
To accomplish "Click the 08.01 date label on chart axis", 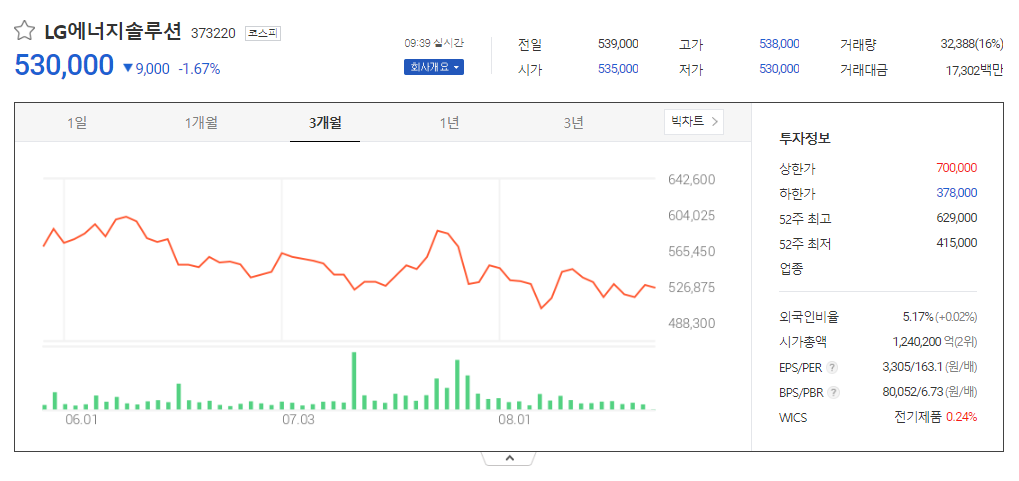I will (516, 420).
